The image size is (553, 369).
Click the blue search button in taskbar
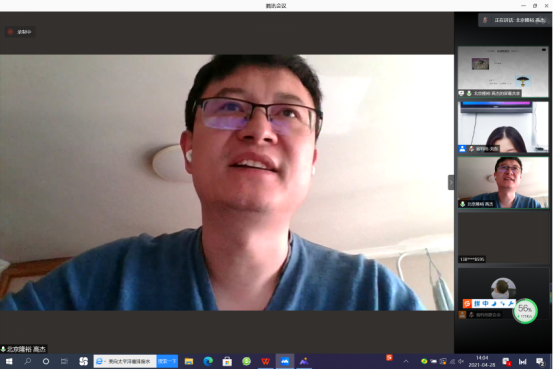[167, 361]
